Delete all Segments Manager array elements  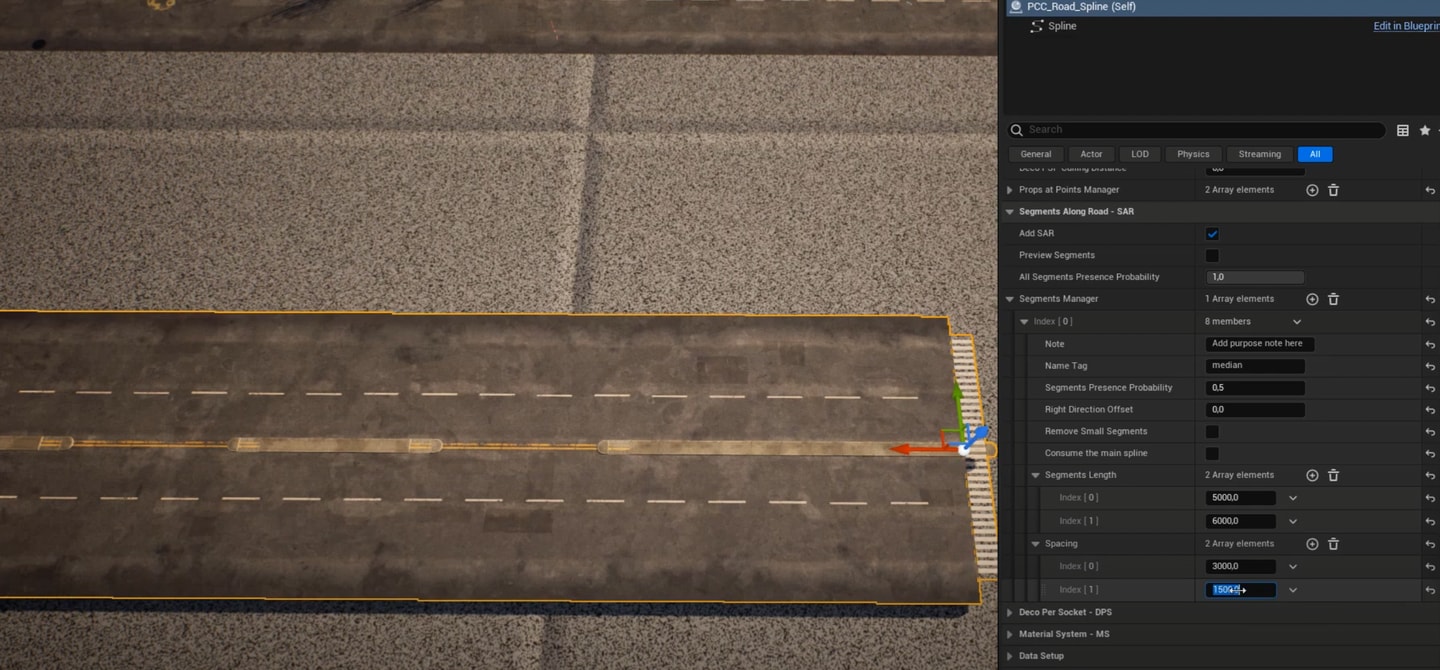click(1333, 299)
